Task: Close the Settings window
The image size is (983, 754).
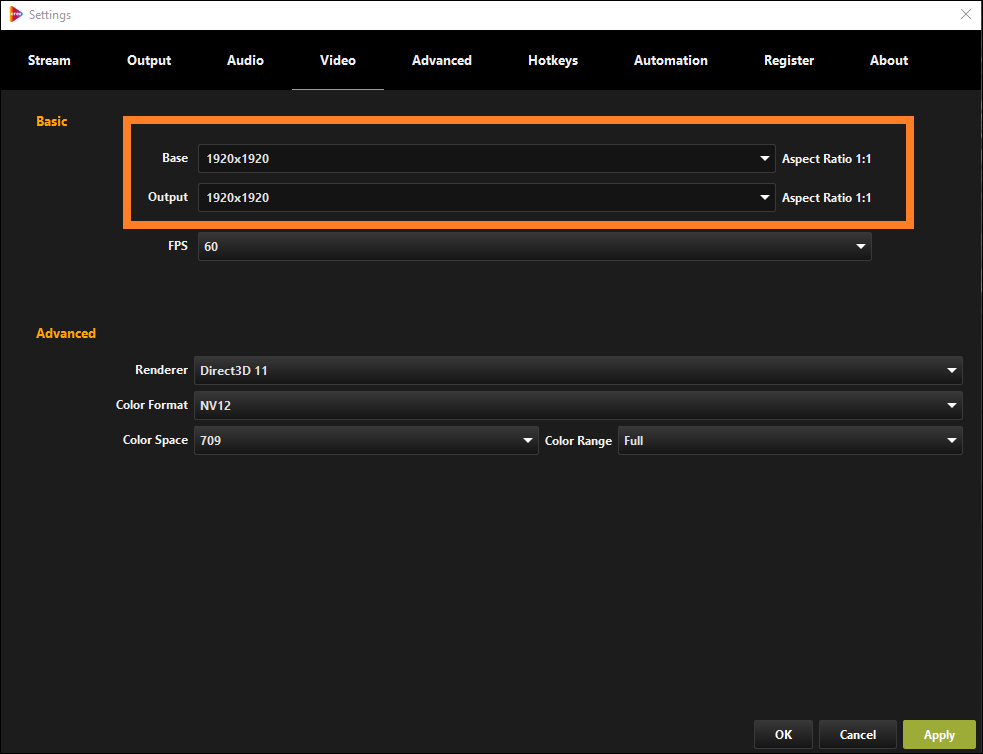Action: (x=965, y=14)
